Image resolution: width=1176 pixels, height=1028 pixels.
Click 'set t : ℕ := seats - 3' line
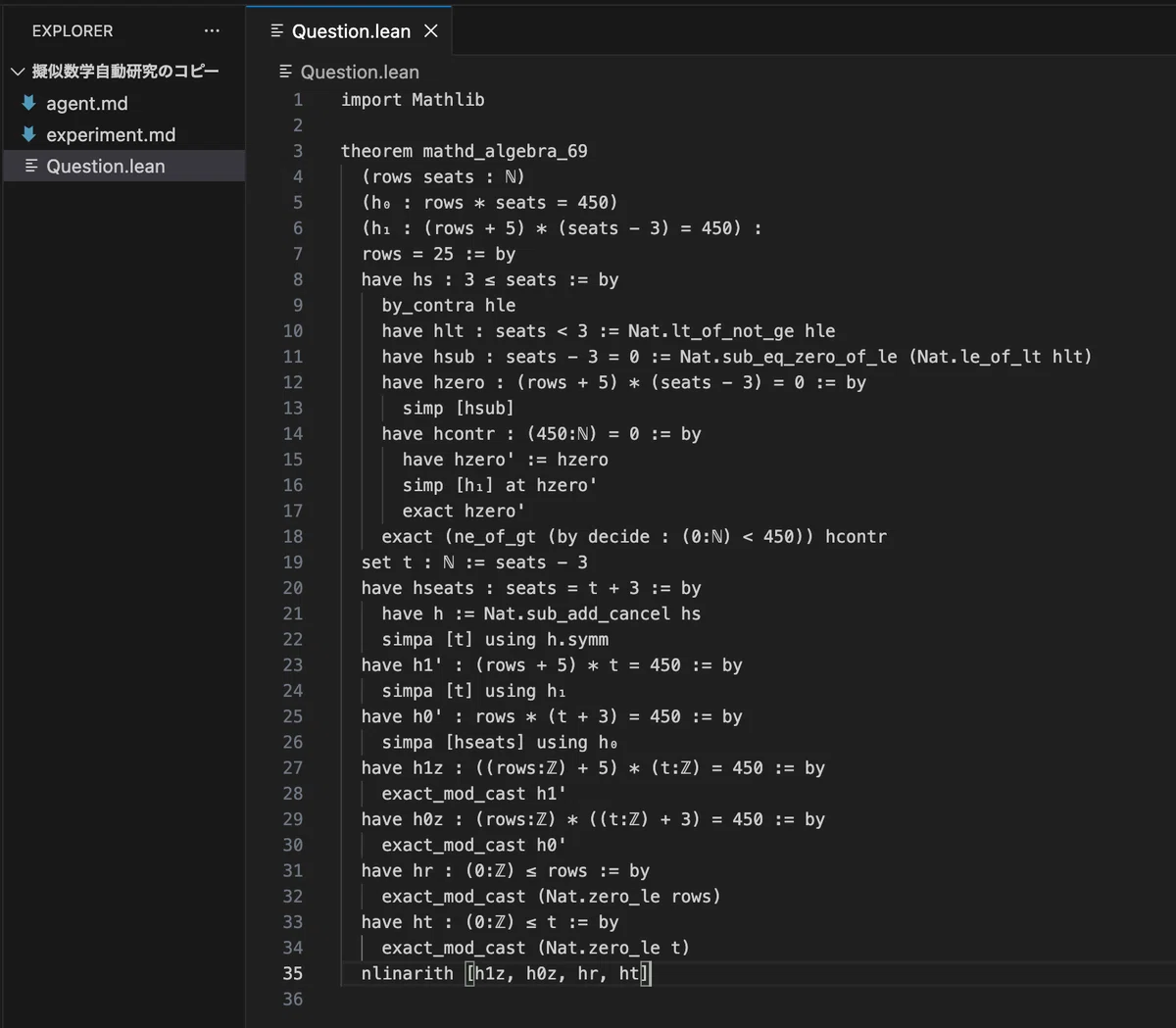pyautogui.click(x=474, y=563)
